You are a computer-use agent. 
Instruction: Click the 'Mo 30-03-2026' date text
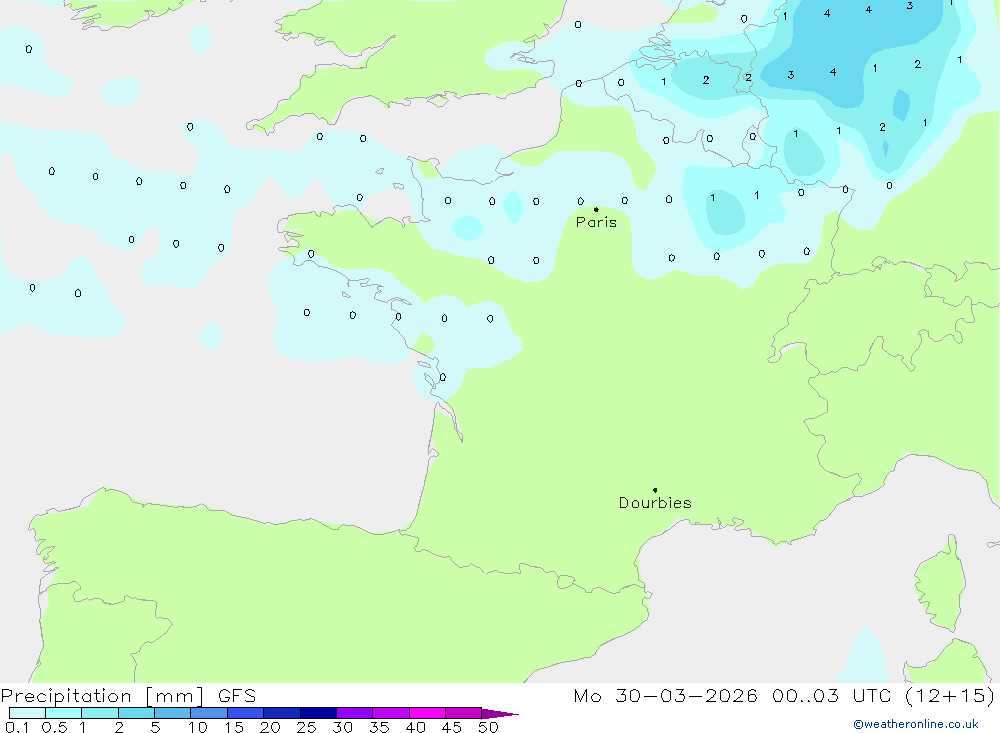click(x=665, y=695)
